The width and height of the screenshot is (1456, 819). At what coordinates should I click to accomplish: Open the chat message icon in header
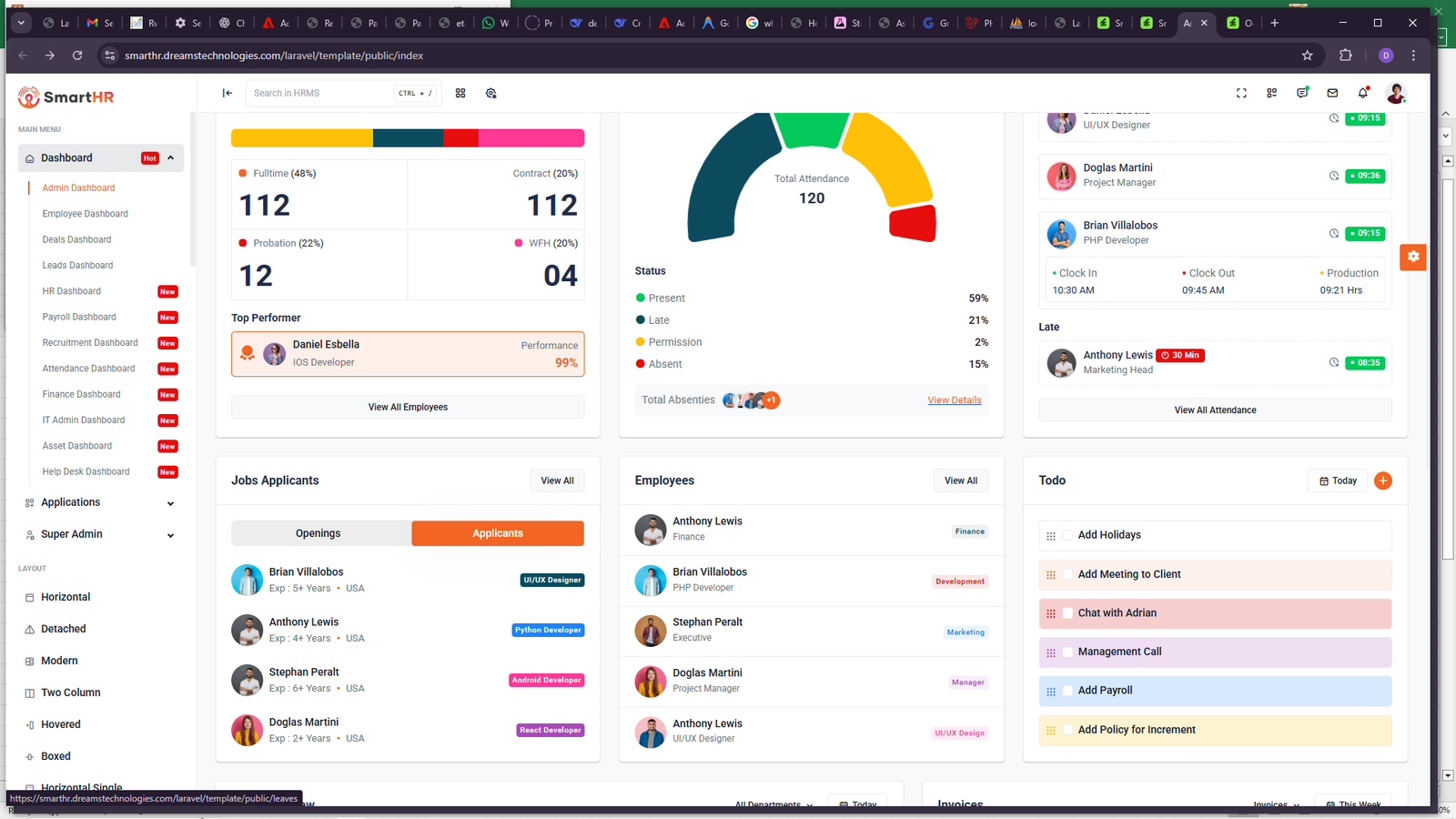coord(1302,93)
